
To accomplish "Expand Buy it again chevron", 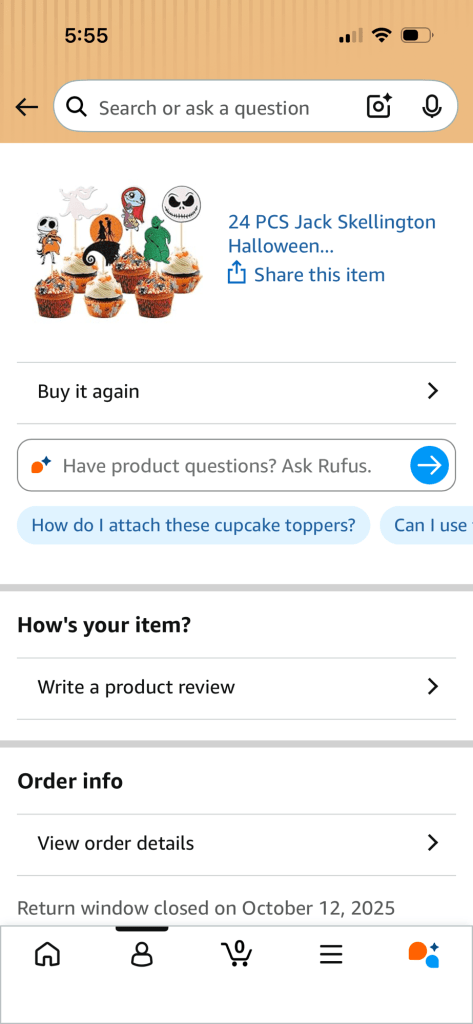I will click(432, 391).
